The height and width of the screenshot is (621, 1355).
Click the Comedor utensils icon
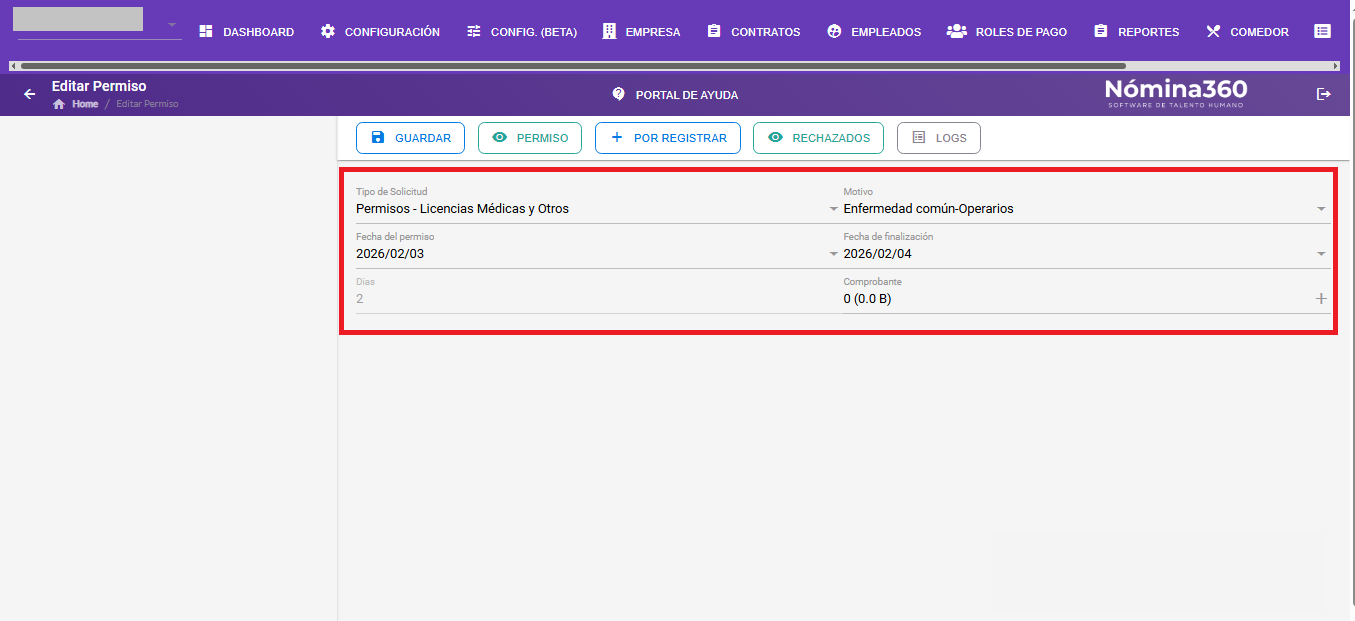(1213, 31)
